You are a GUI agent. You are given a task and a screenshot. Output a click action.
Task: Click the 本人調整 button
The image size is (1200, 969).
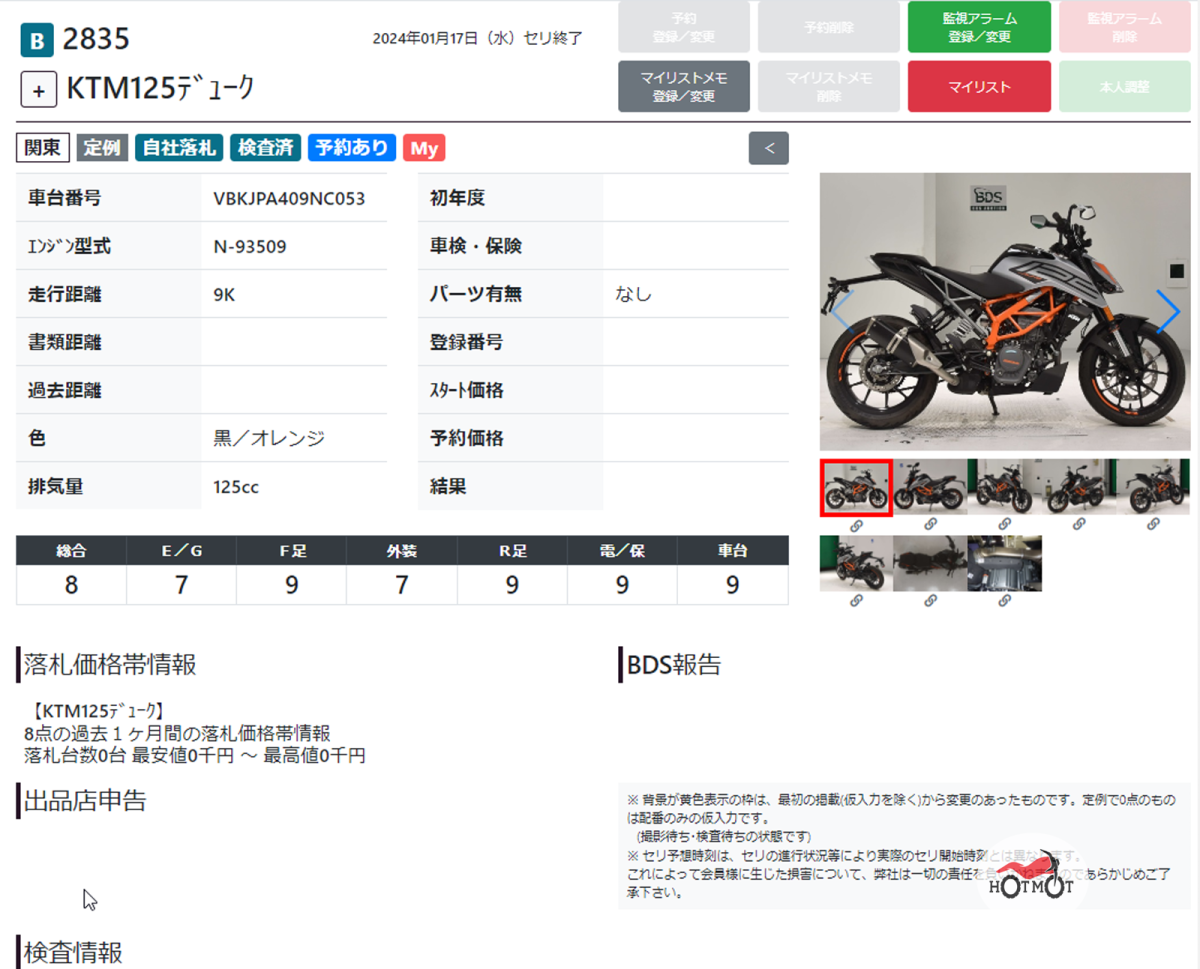[x=1125, y=87]
